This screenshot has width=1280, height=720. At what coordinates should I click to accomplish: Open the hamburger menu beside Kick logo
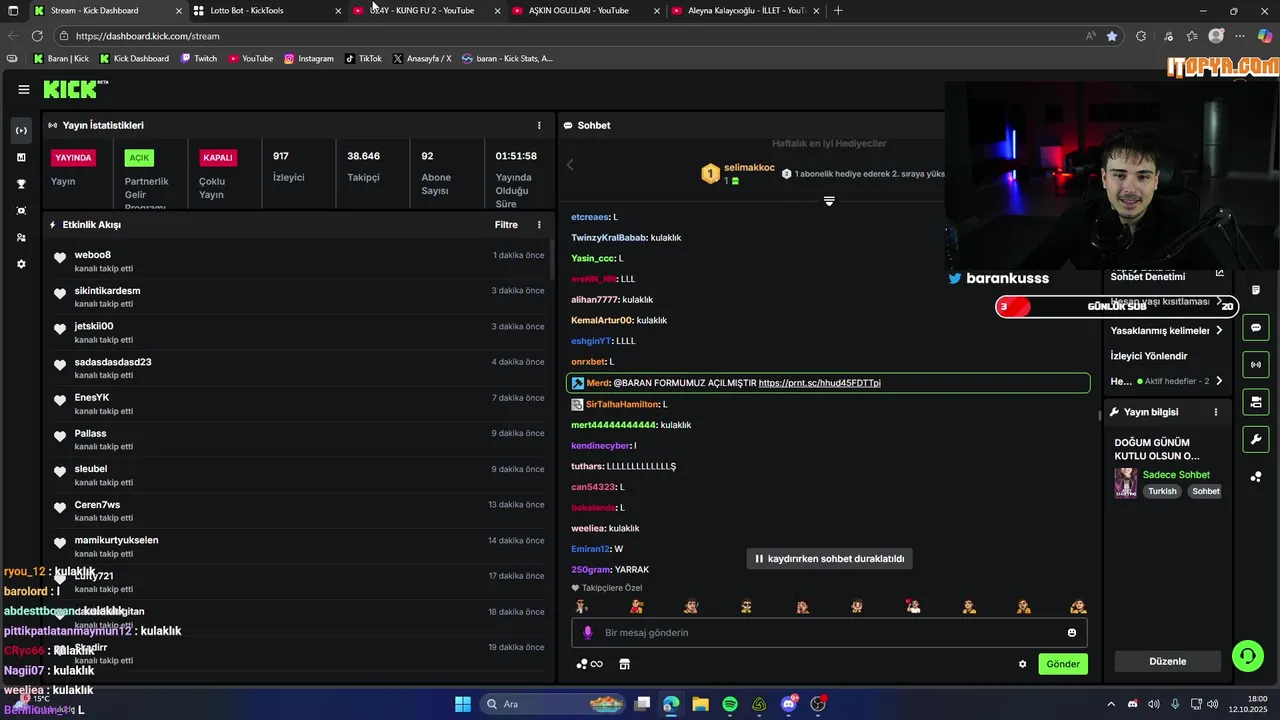click(x=23, y=89)
